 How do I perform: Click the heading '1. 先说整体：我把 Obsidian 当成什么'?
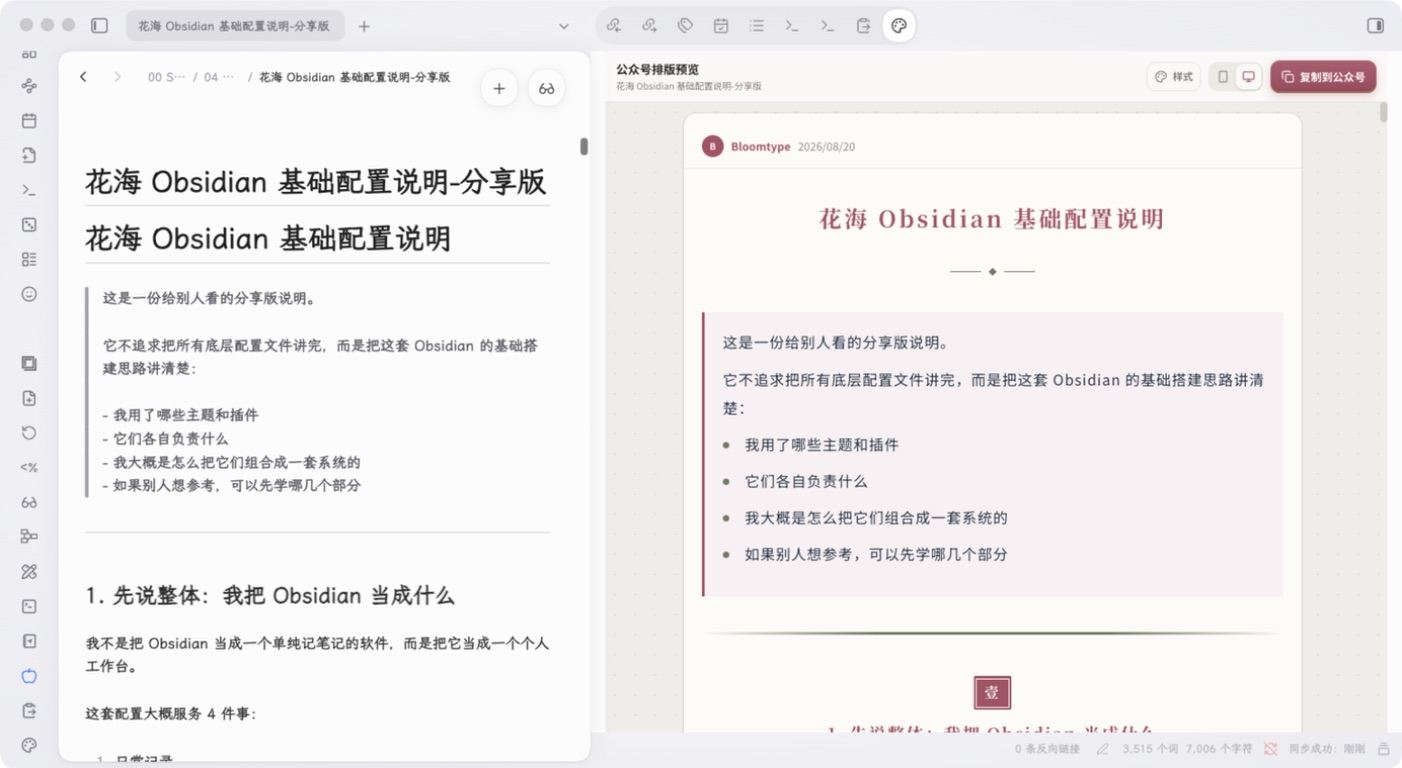coord(270,596)
